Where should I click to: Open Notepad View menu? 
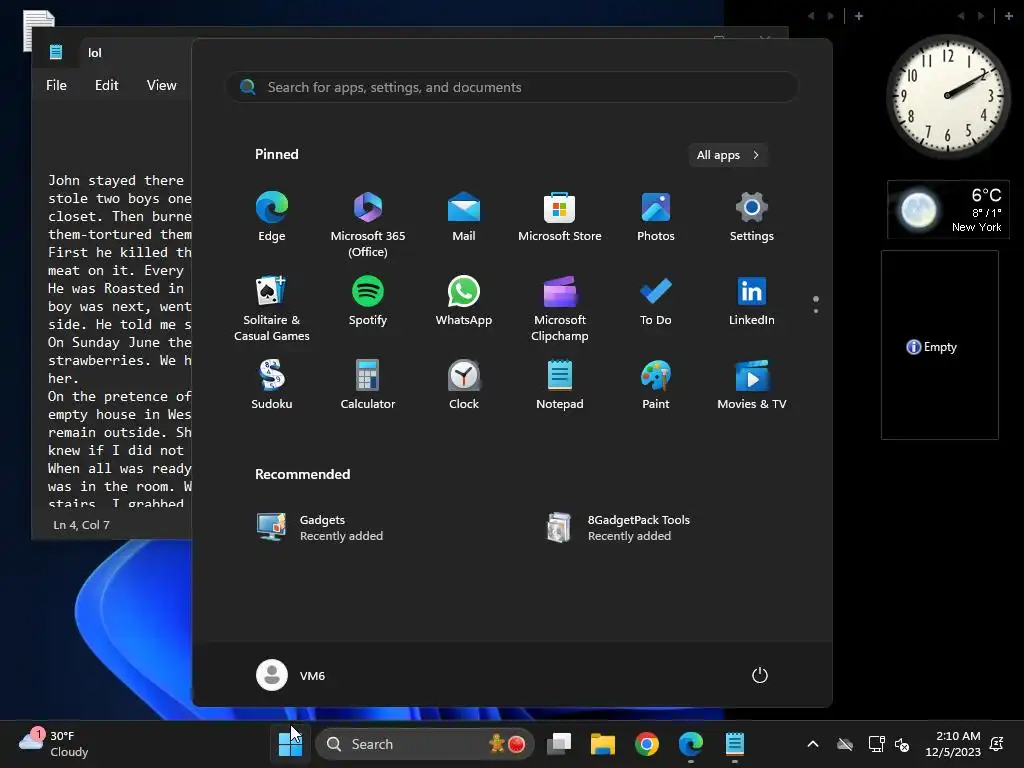161,85
